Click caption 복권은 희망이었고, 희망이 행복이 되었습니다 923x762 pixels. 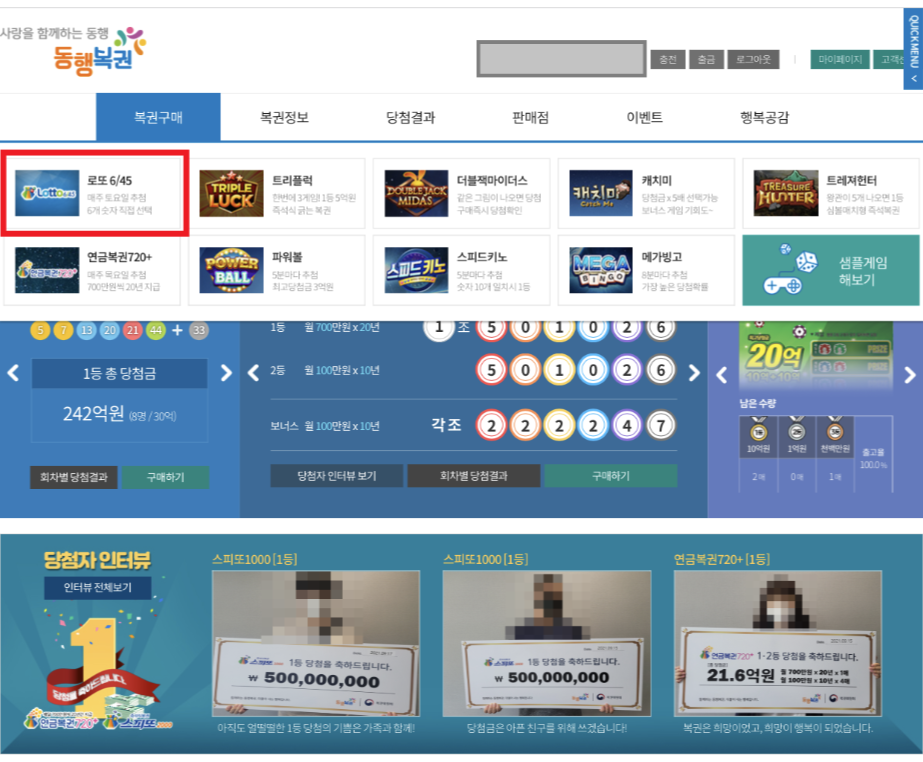pos(778,728)
